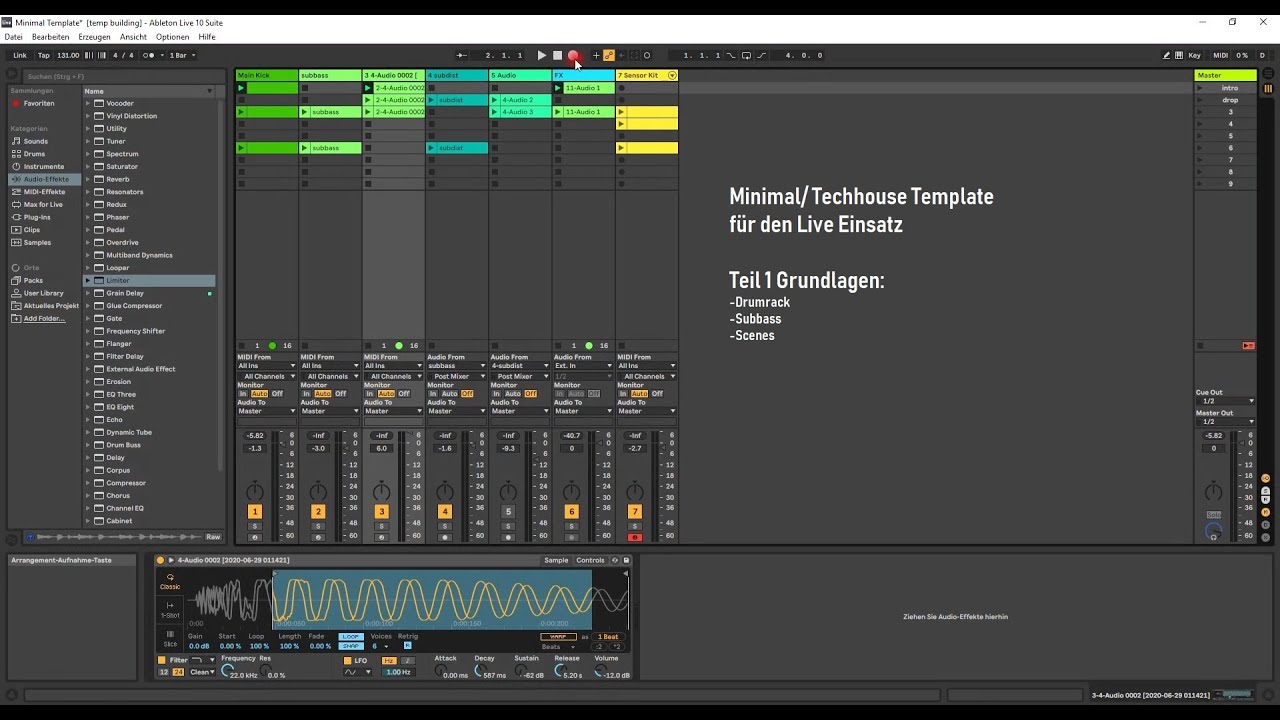Adjust the Simpler Frequency knob
Image resolution: width=1280 pixels, height=720 pixels.
[226, 670]
